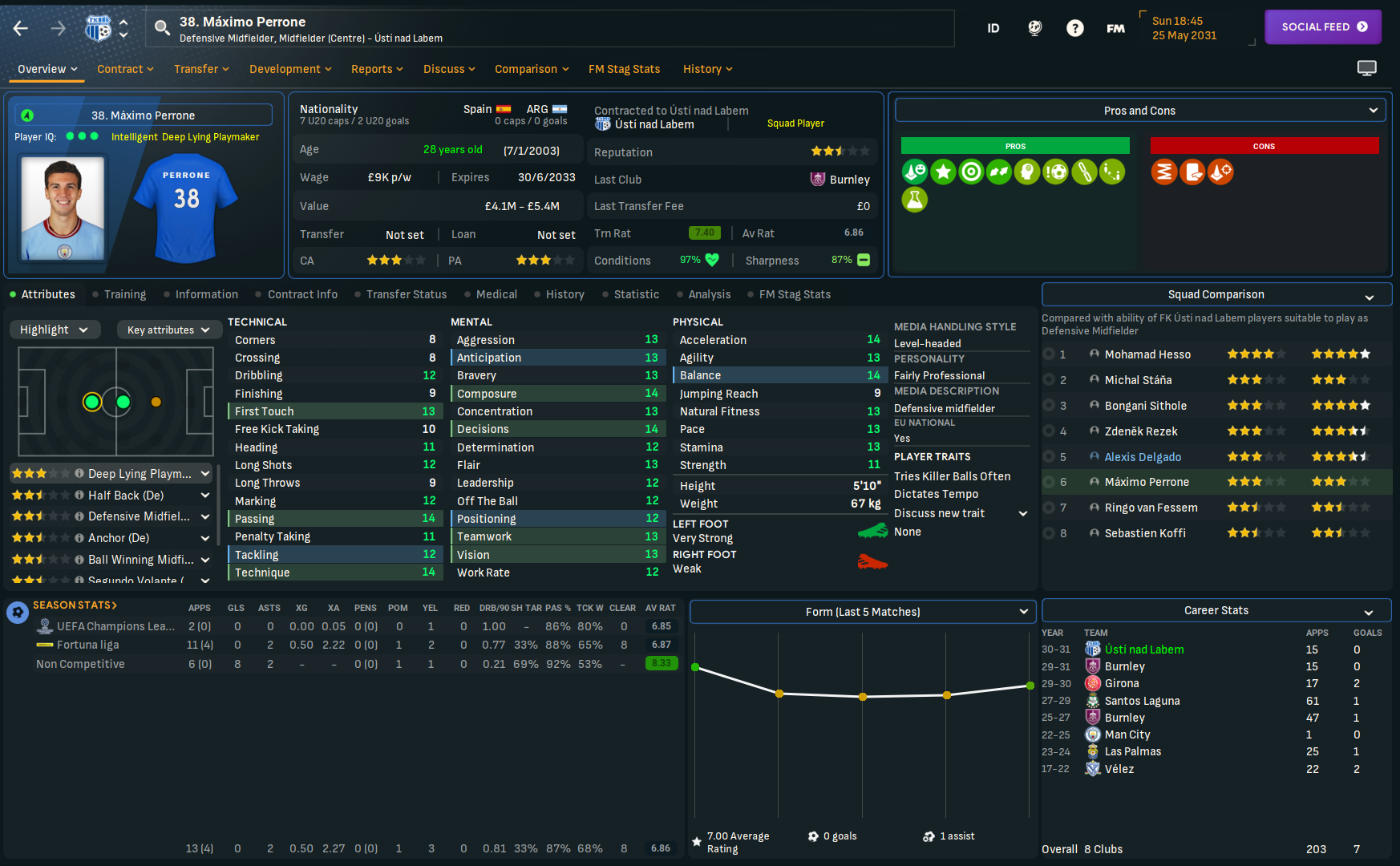Open the Career Stats panel dropdown
The height and width of the screenshot is (866, 1400).
1216,610
